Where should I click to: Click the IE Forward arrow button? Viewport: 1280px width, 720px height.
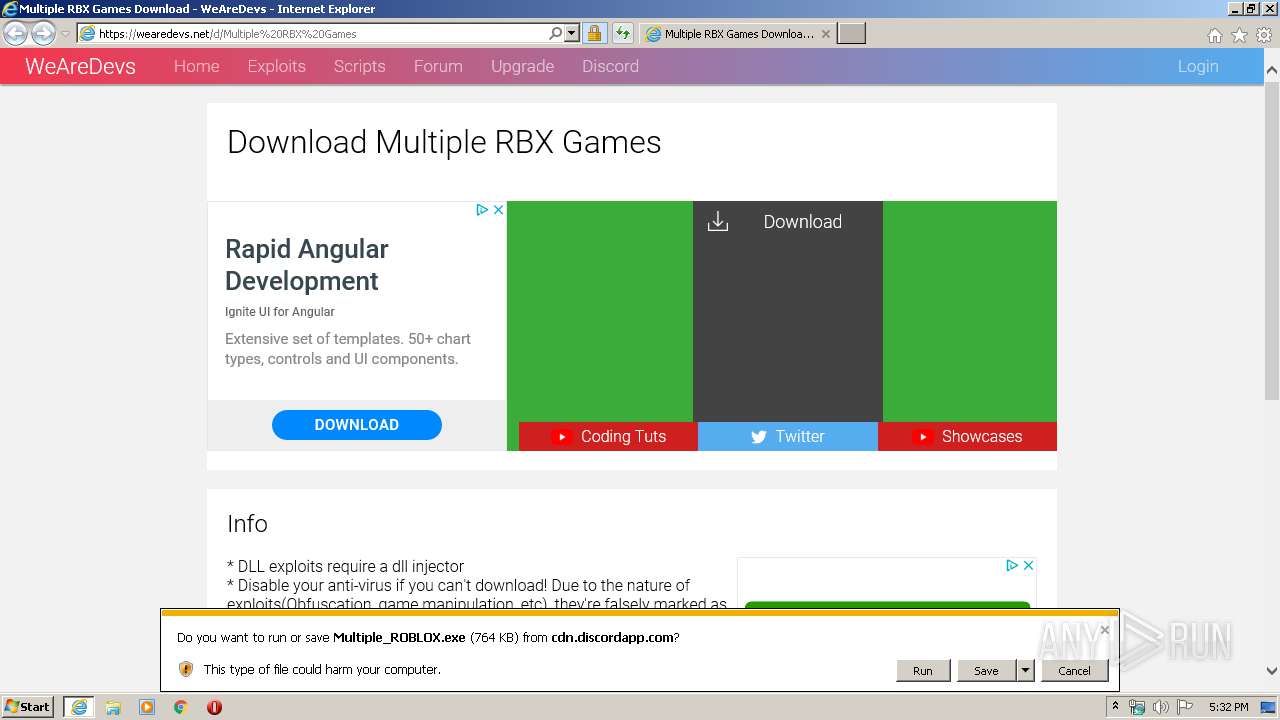43,34
